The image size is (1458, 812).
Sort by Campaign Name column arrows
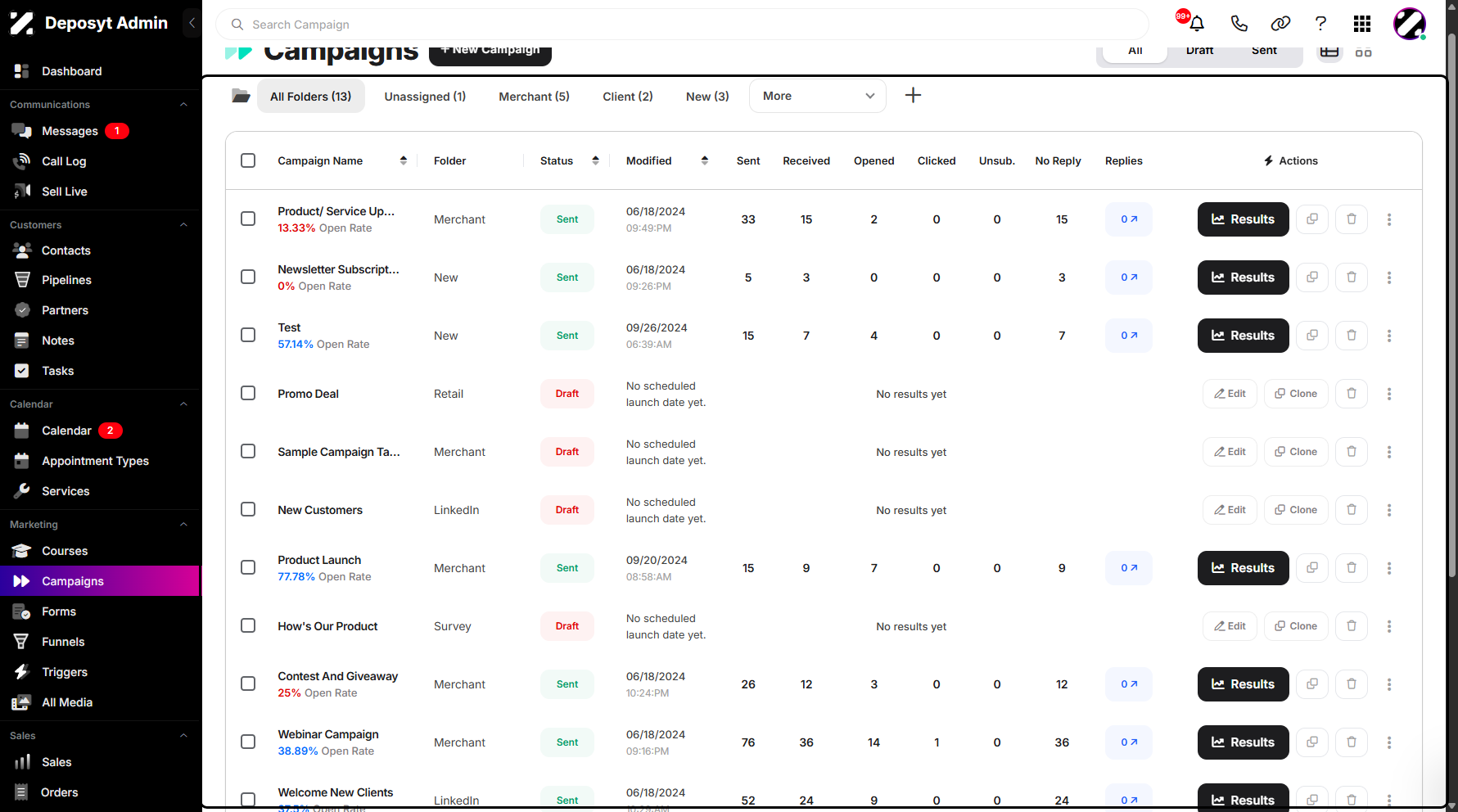click(403, 160)
